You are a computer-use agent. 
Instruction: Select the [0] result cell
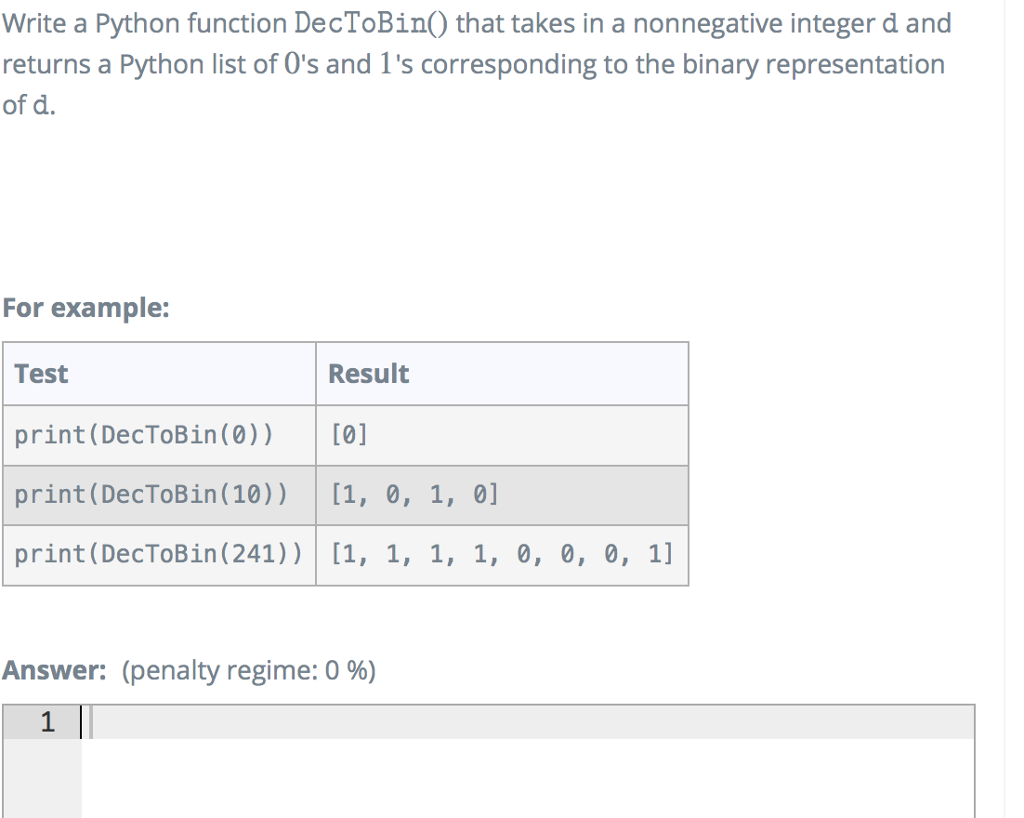(x=345, y=434)
